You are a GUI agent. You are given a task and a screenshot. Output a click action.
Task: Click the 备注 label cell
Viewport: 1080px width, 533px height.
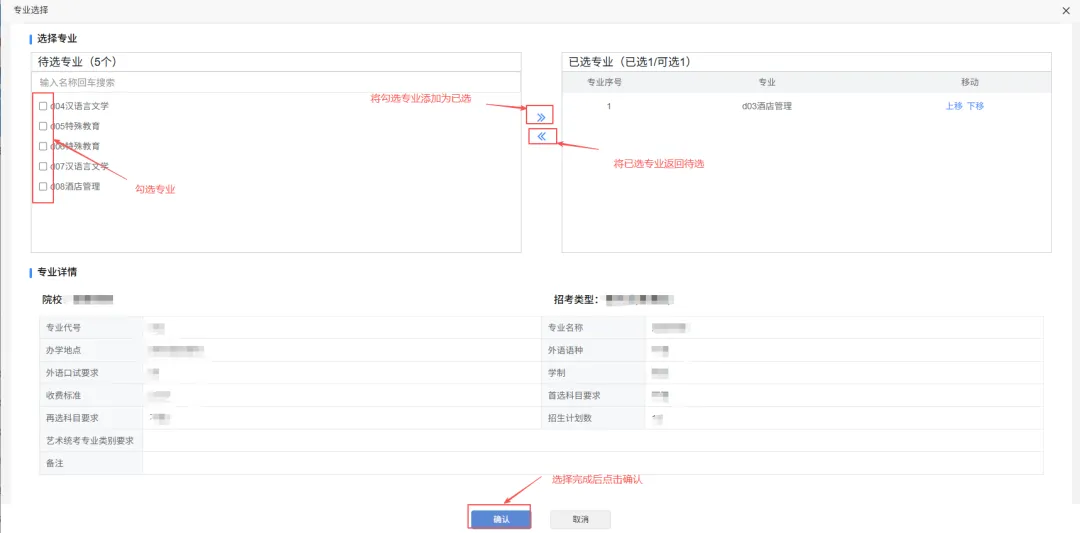[x=91, y=463]
